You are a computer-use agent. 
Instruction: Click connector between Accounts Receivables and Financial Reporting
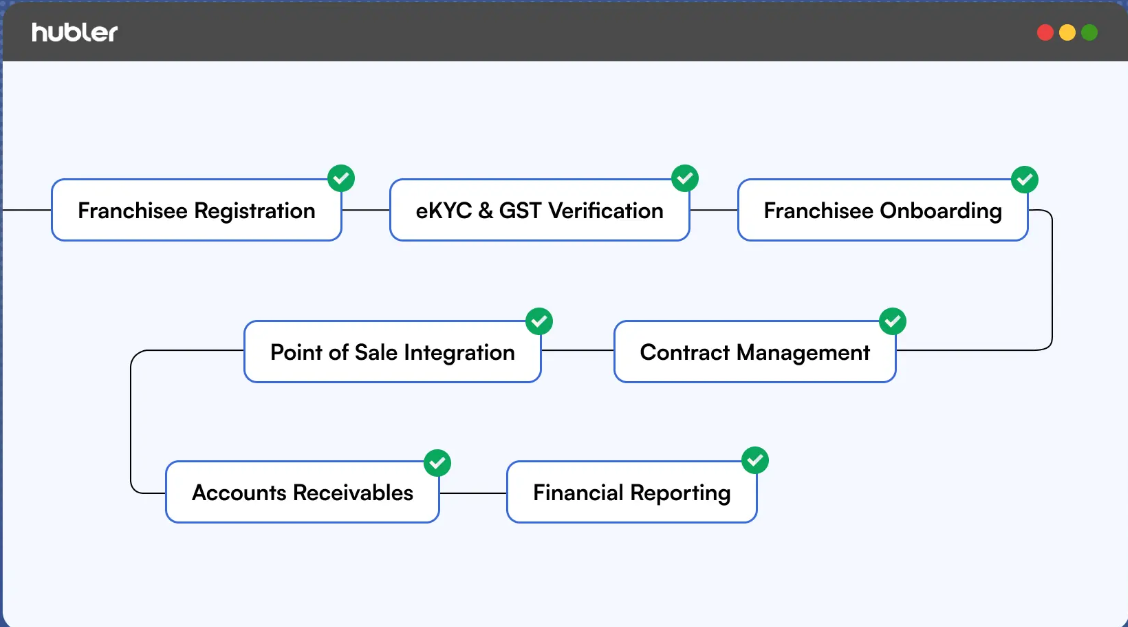(473, 493)
